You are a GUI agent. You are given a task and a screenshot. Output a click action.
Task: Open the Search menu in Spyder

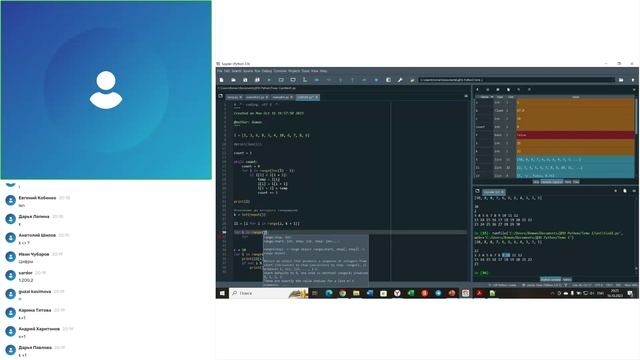pos(237,71)
